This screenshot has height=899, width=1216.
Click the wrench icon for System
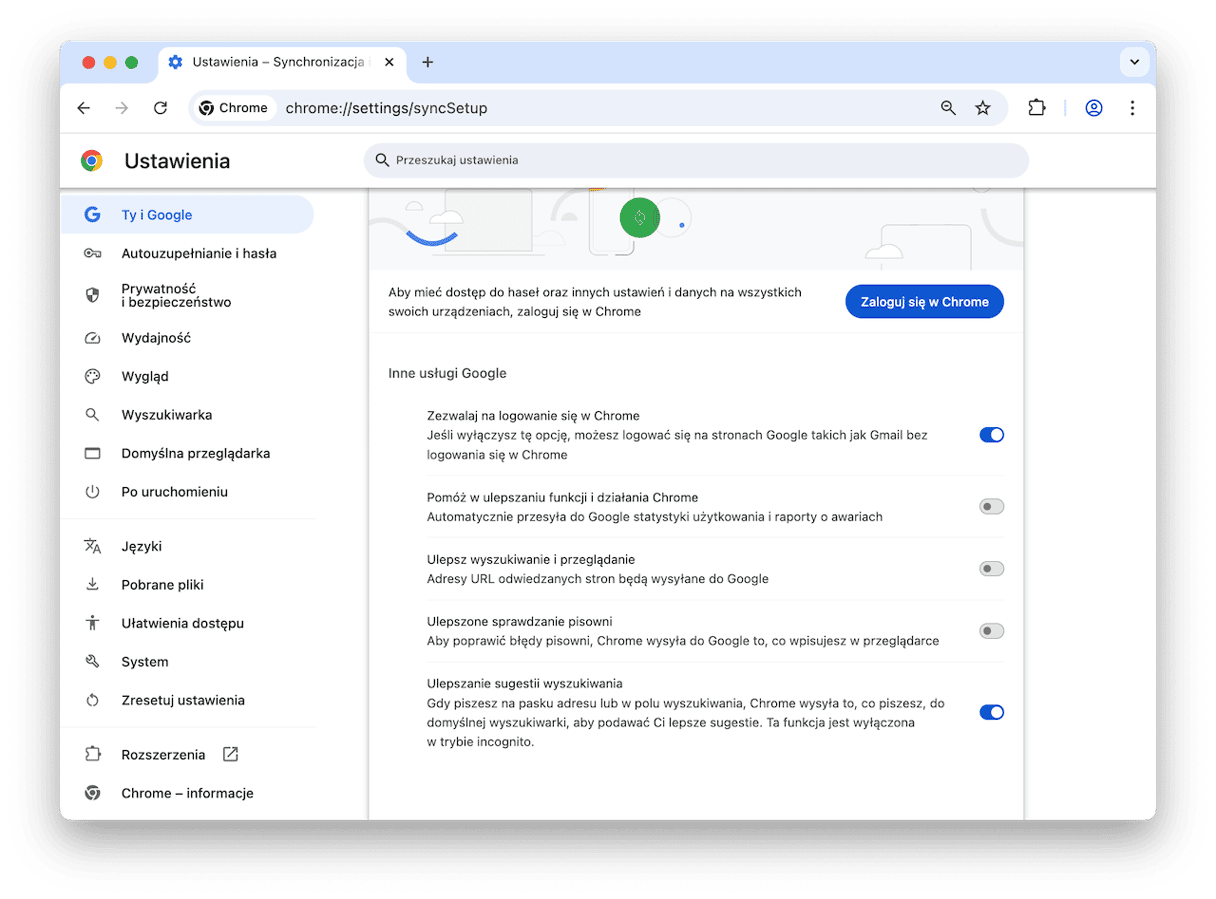point(92,662)
